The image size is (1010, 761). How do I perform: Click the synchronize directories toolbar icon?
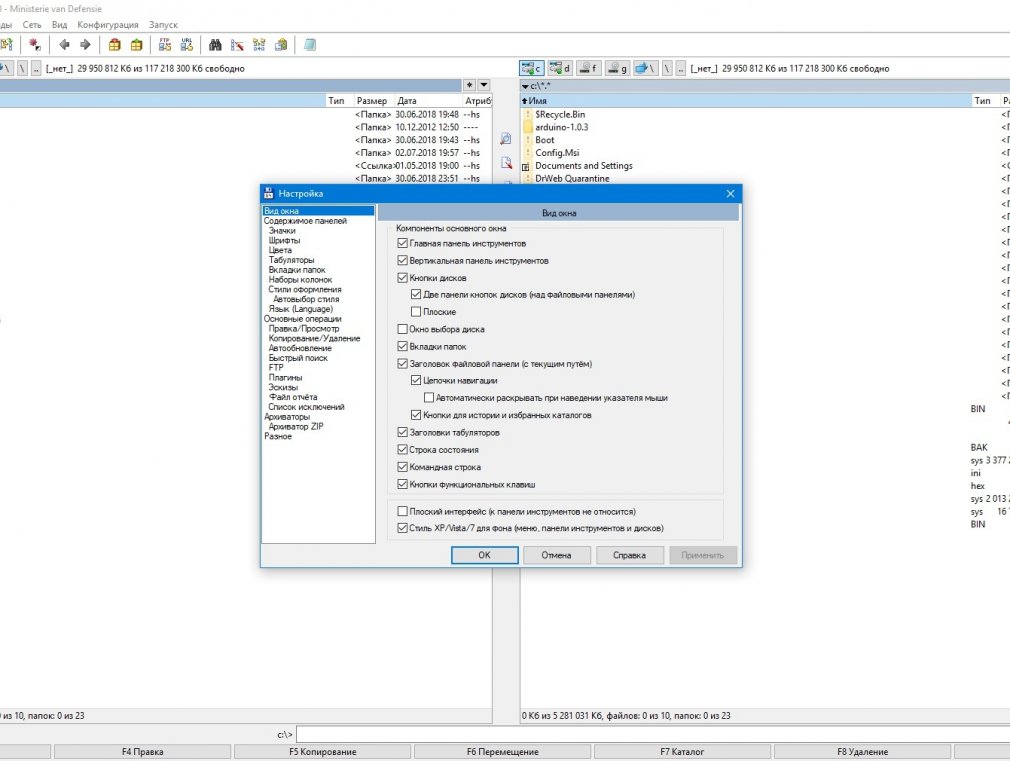pos(259,44)
